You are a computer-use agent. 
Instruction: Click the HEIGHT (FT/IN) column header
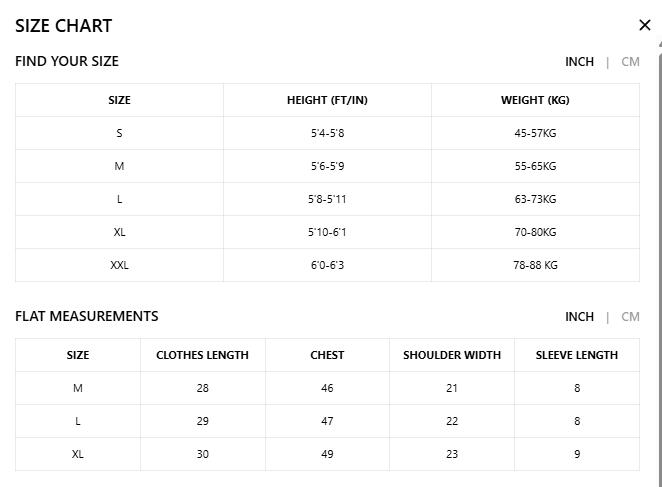pyautogui.click(x=327, y=100)
